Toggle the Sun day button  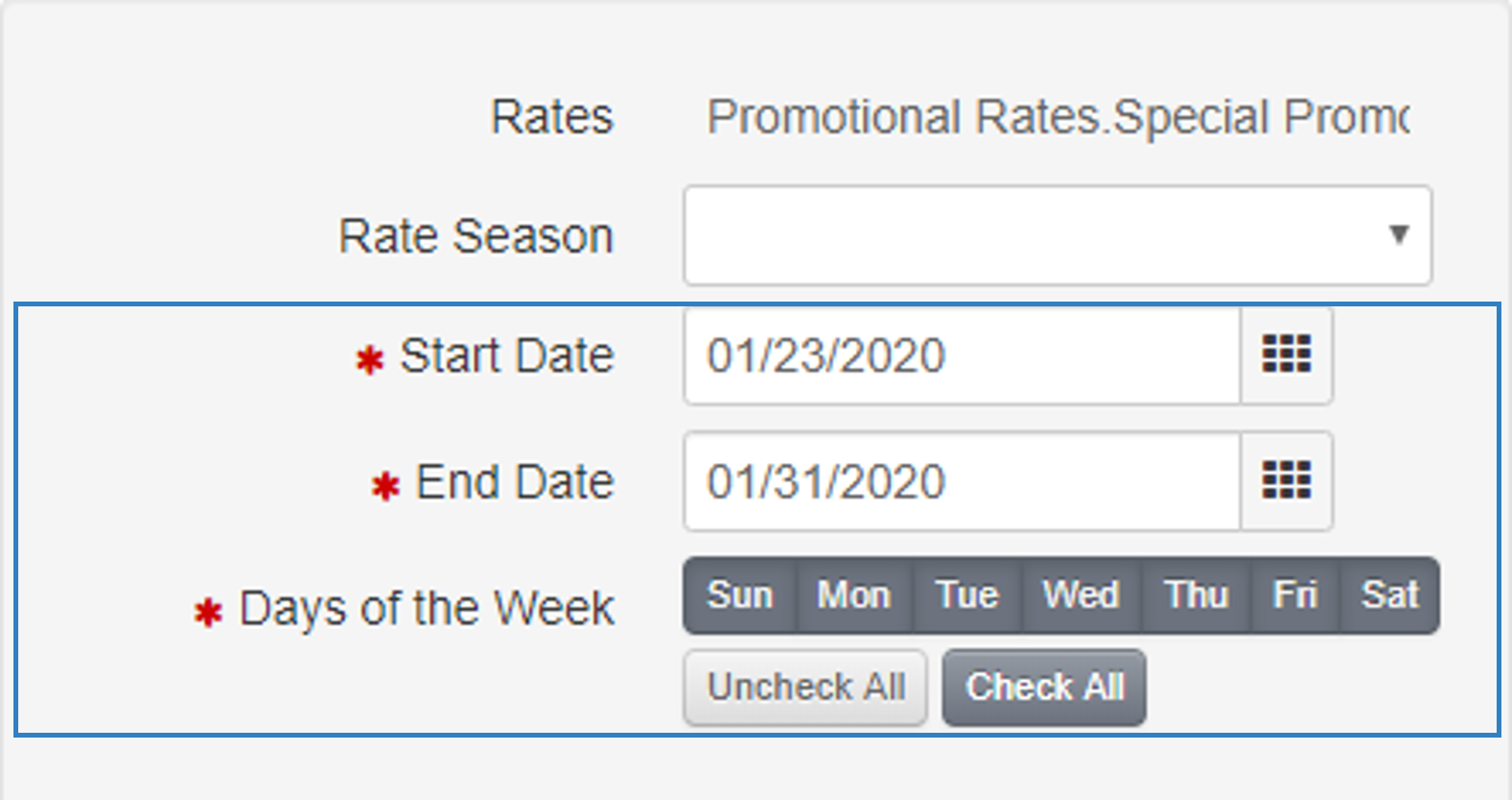click(x=740, y=595)
